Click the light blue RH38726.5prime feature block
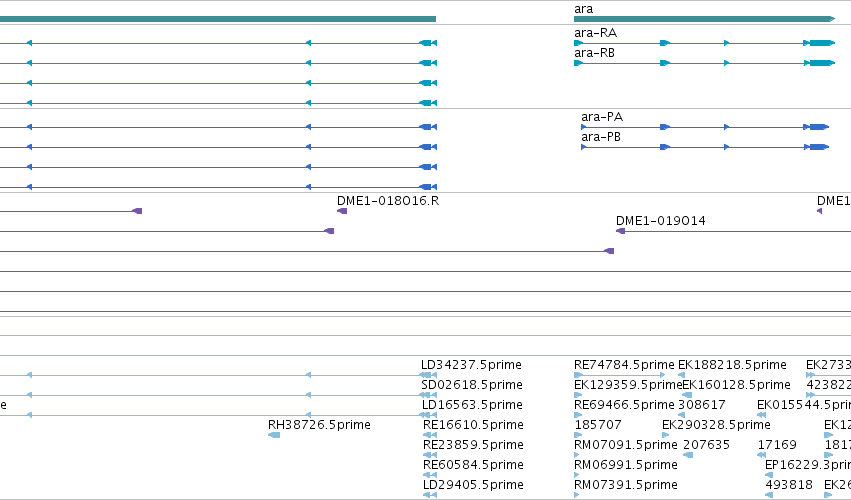This screenshot has height=500, width=851. (274, 435)
